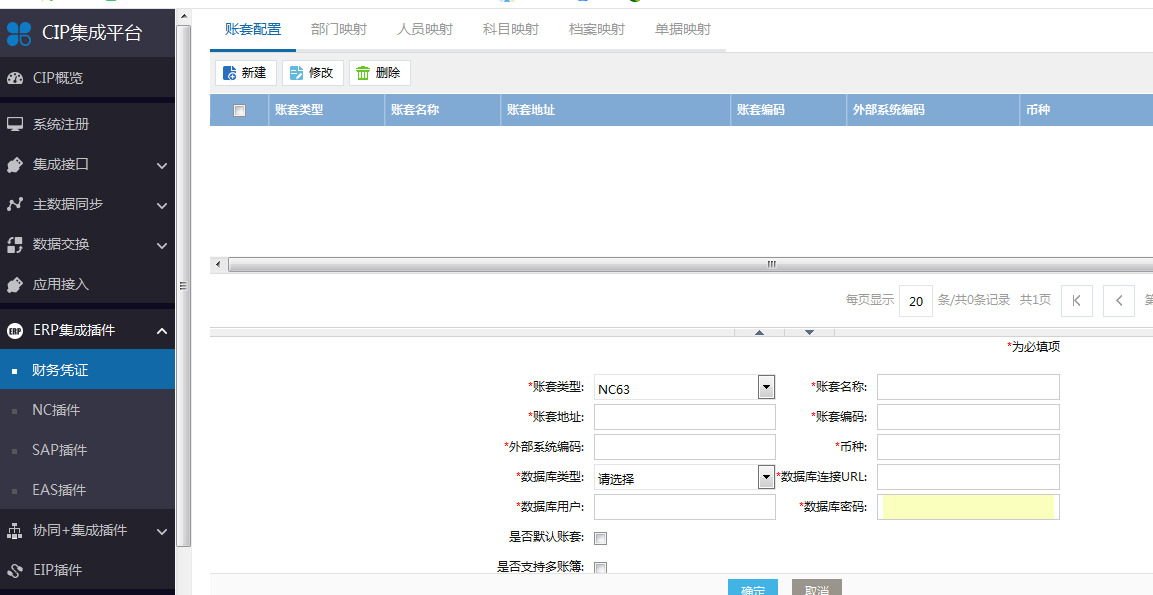The image size is (1153, 595).
Task: Click the 新建 new record icon
Action: (x=229, y=73)
